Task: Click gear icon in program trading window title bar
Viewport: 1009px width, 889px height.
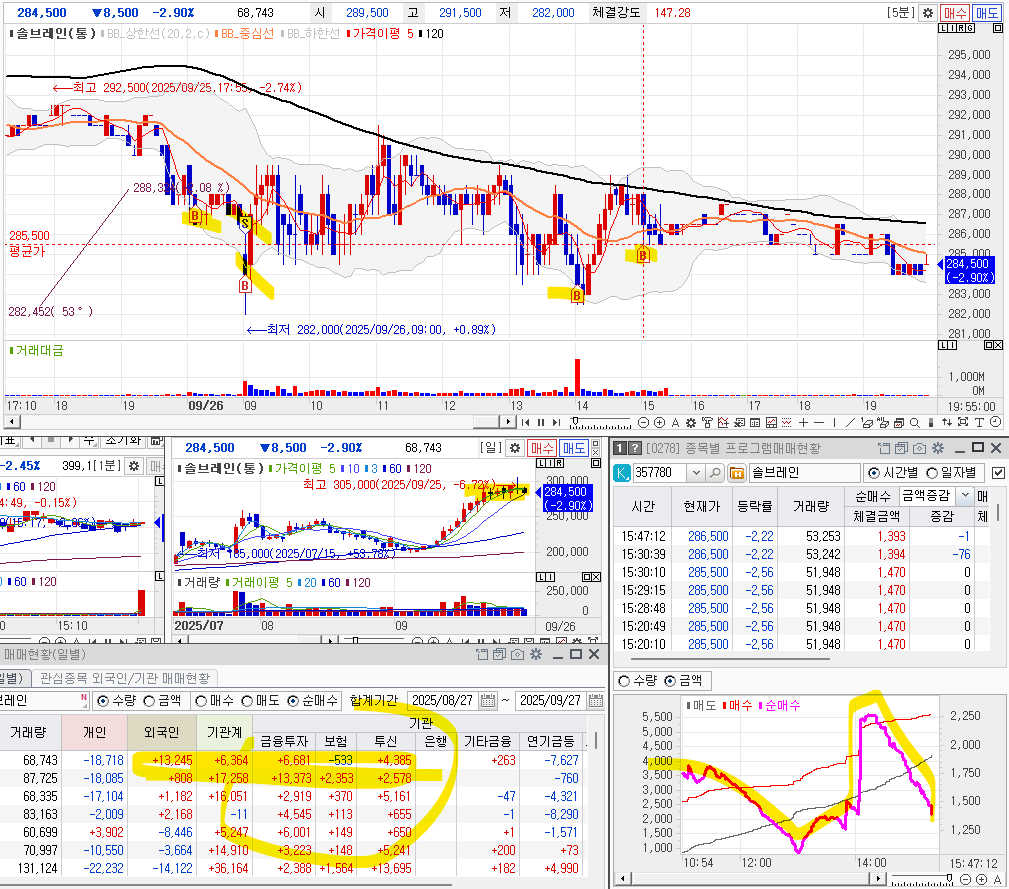Action: point(938,448)
